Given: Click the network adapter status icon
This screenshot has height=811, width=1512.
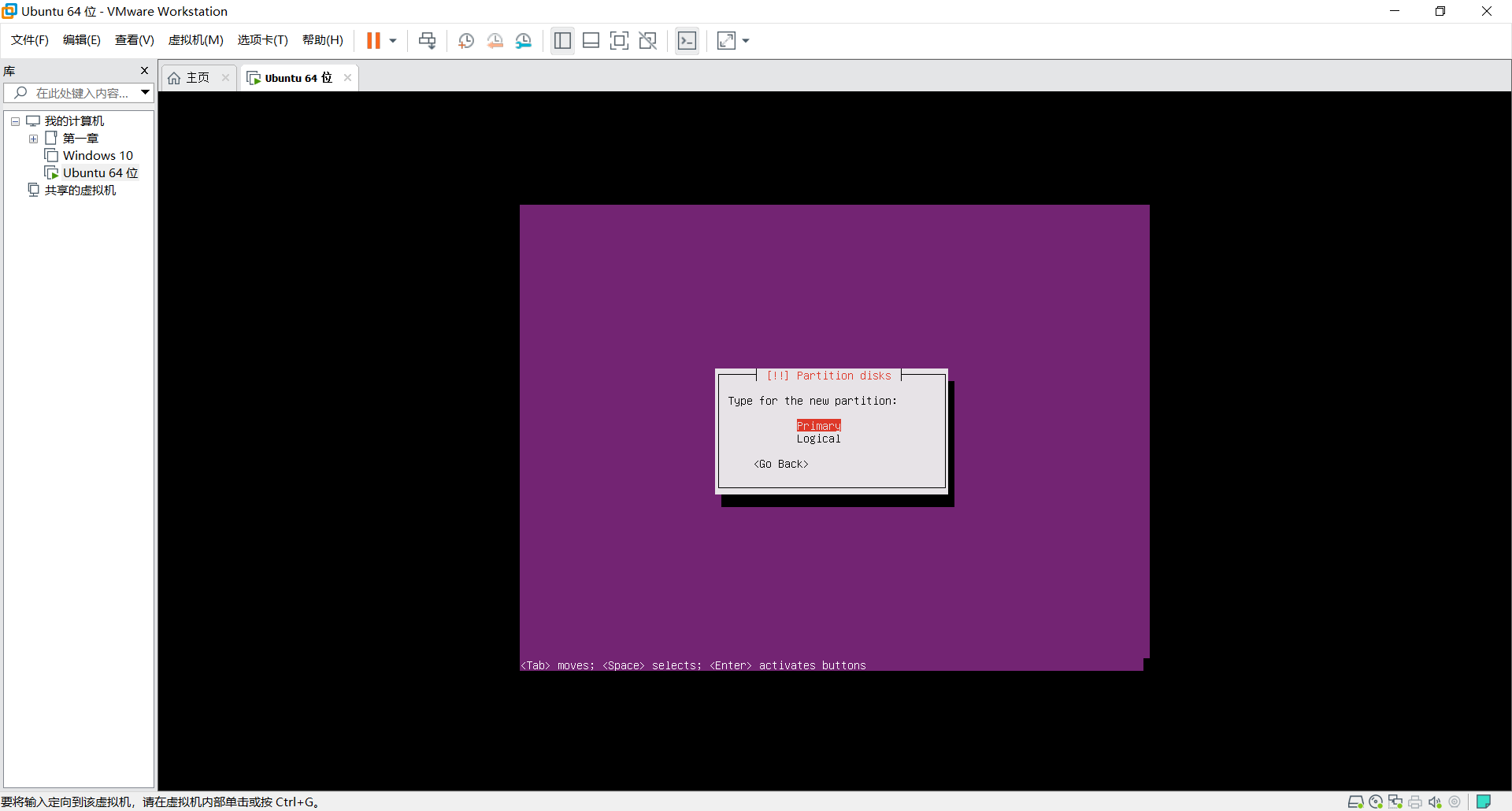Looking at the screenshot, I should (1395, 802).
